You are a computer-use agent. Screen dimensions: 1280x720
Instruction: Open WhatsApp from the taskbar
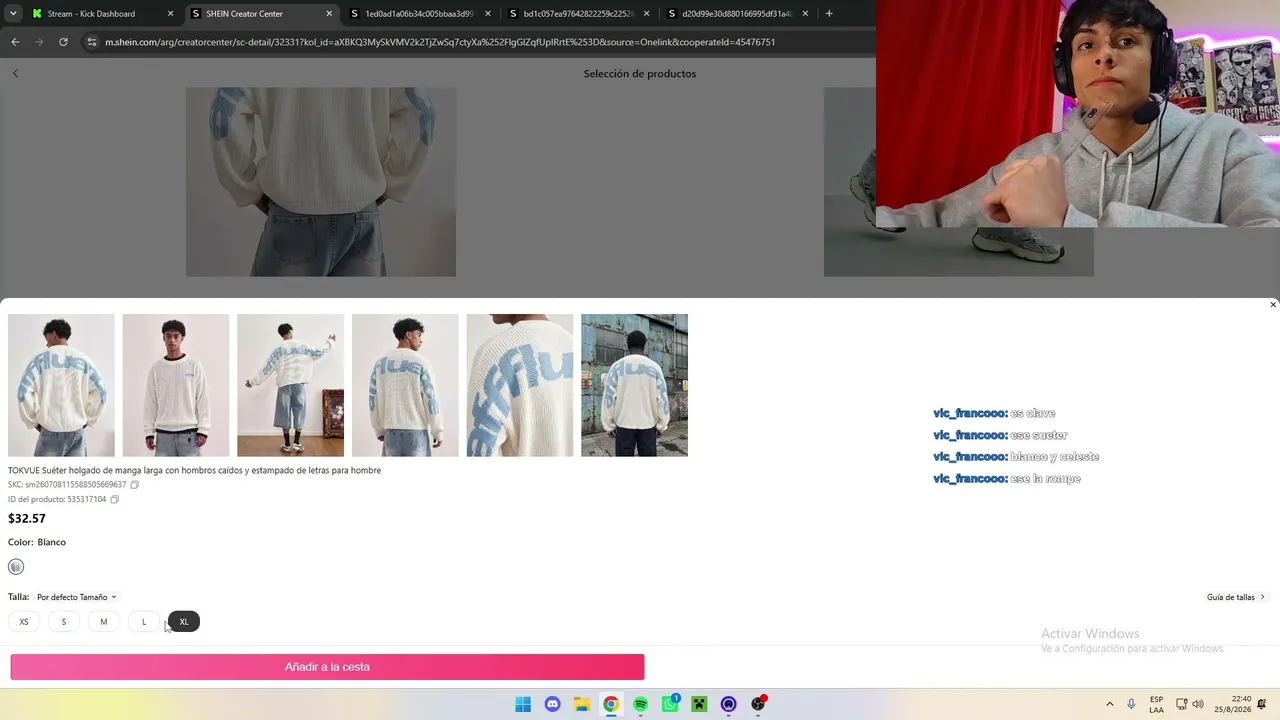click(x=670, y=704)
